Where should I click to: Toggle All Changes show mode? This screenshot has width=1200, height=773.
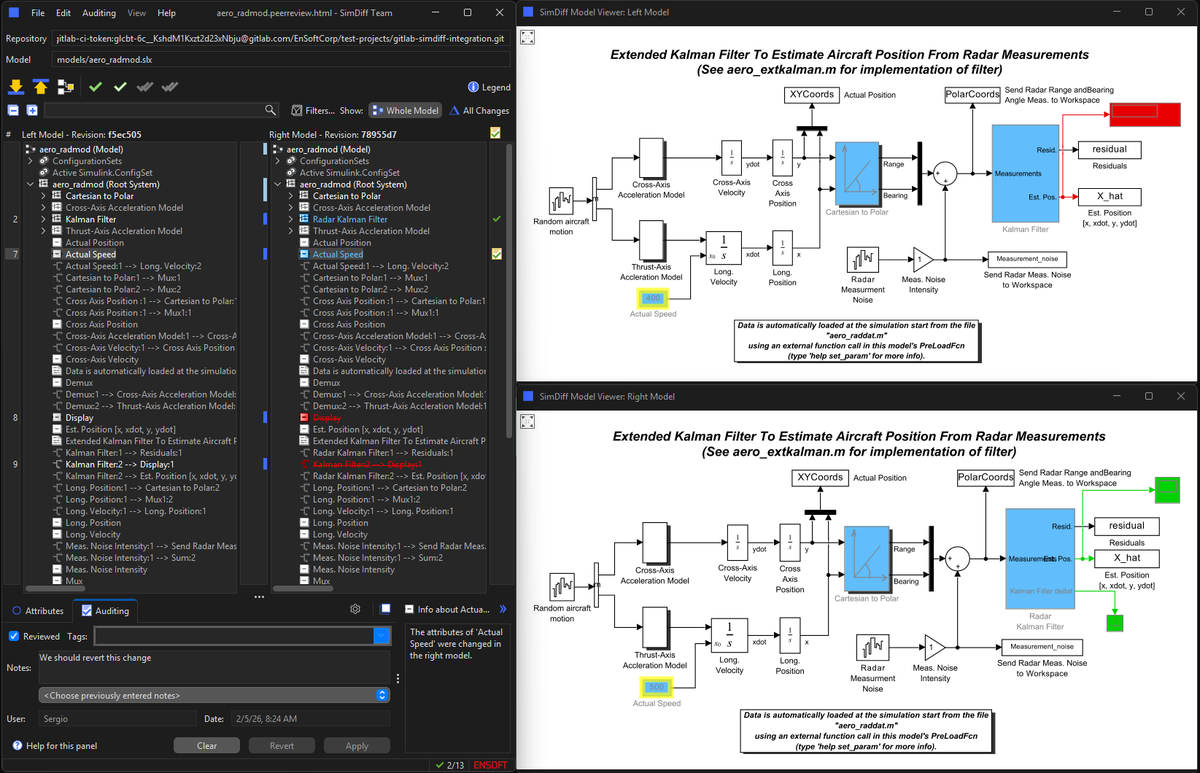pyautogui.click(x=479, y=111)
